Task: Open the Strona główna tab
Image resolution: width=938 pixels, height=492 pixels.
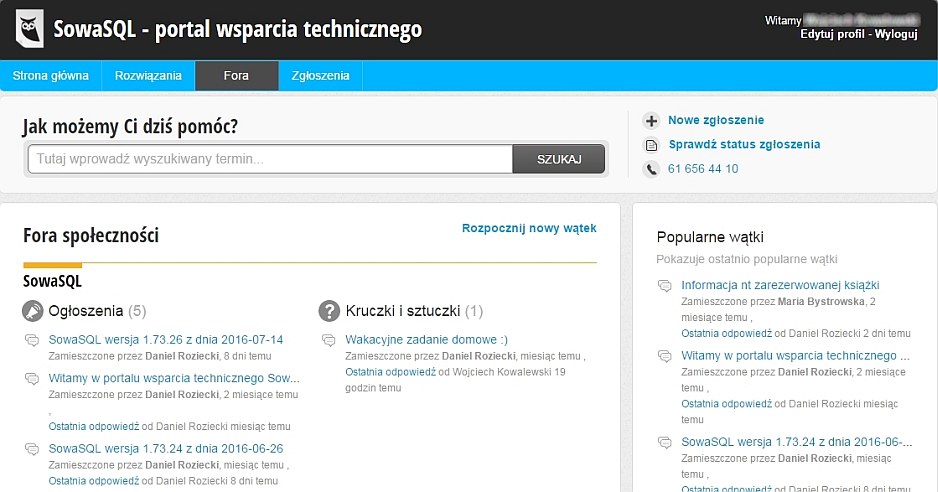Action: [50, 76]
